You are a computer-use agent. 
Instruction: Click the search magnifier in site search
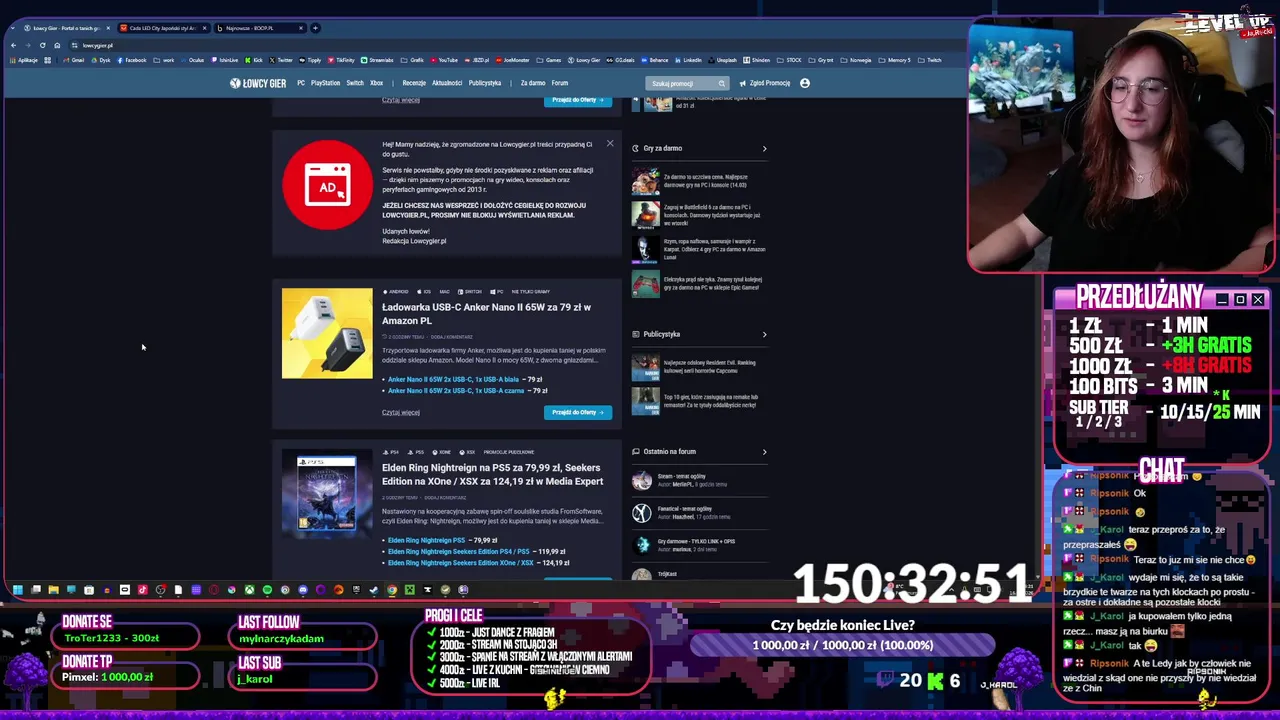pos(721,83)
